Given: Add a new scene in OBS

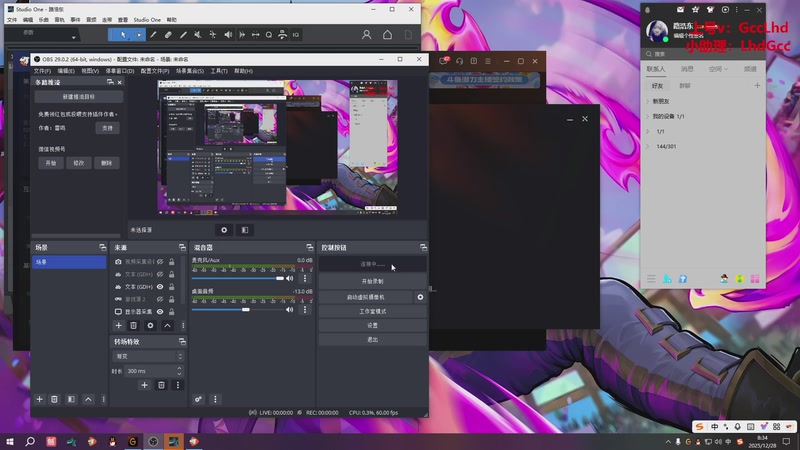Looking at the screenshot, I should [39, 399].
